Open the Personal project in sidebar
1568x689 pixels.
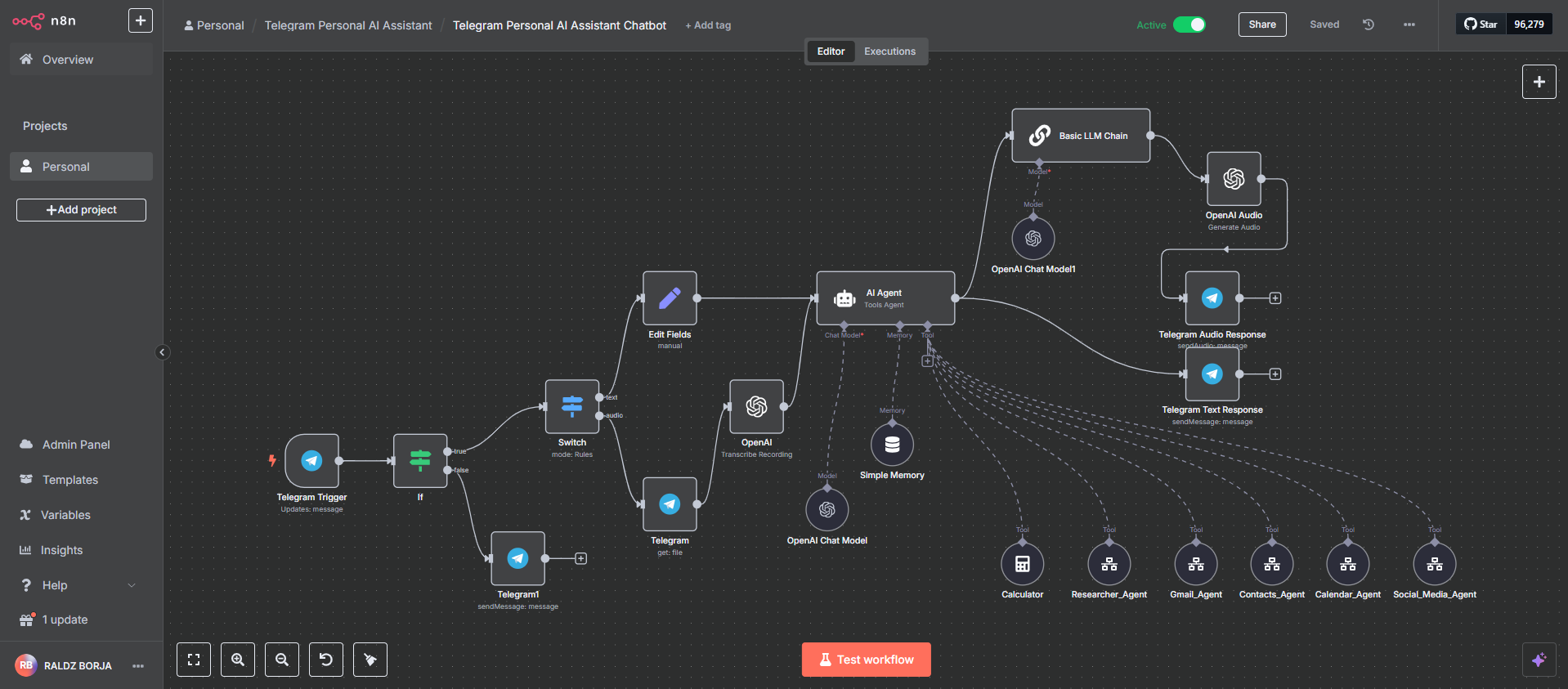point(81,167)
